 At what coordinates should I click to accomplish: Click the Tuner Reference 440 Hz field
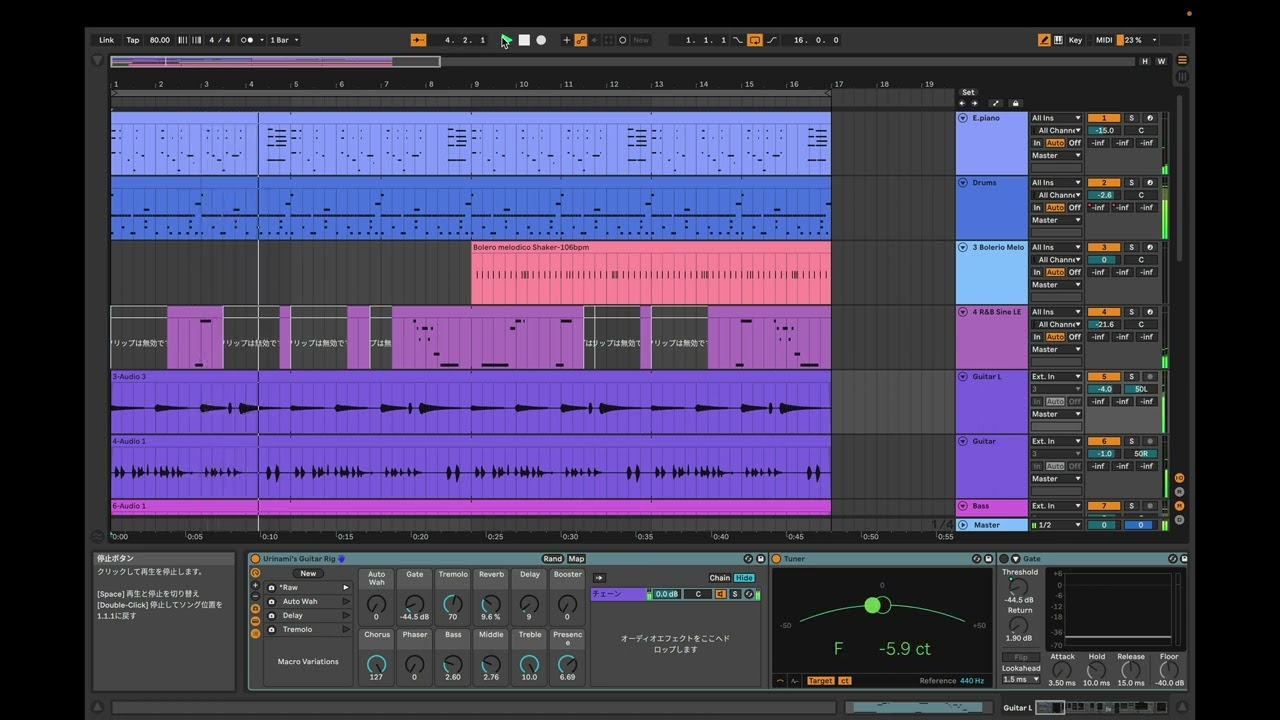tap(972, 681)
